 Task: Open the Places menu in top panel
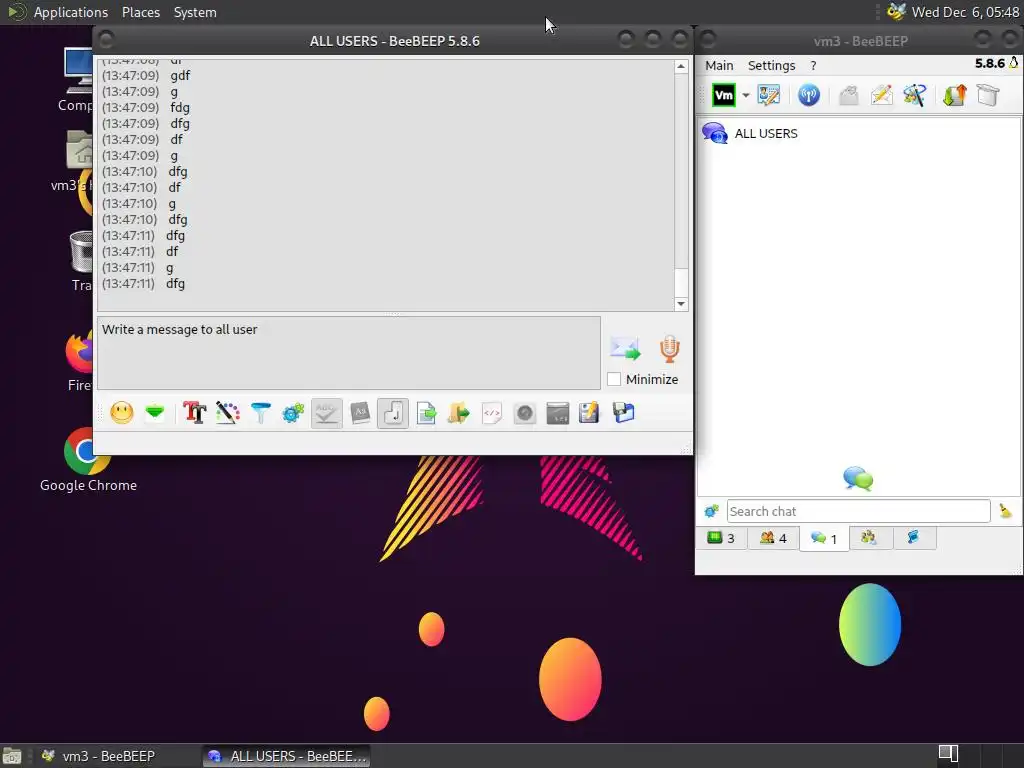140,12
